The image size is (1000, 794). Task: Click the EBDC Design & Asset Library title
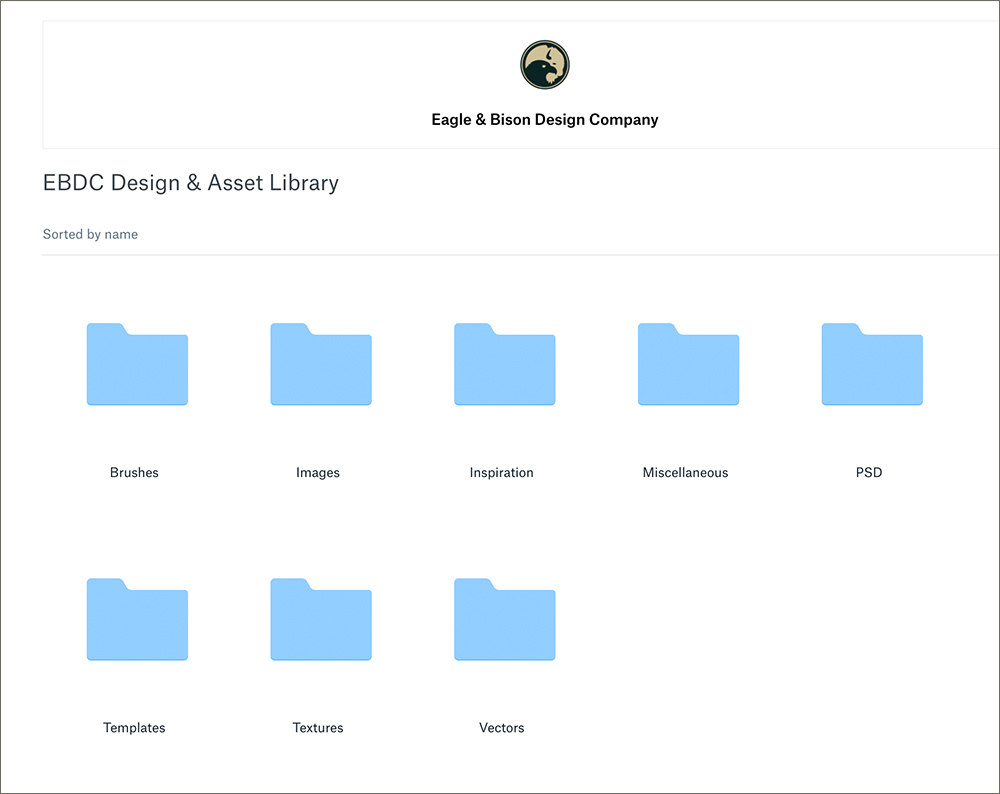pyautogui.click(x=191, y=183)
